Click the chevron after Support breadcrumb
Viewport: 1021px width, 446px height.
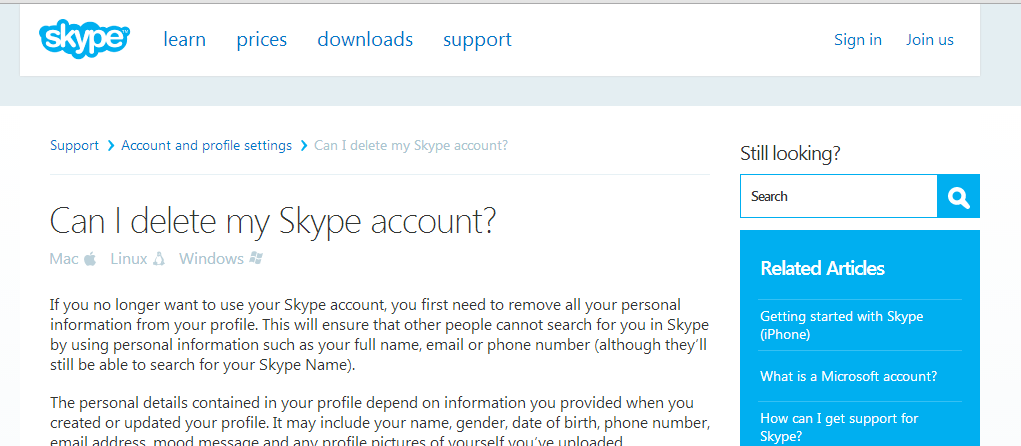(110, 146)
